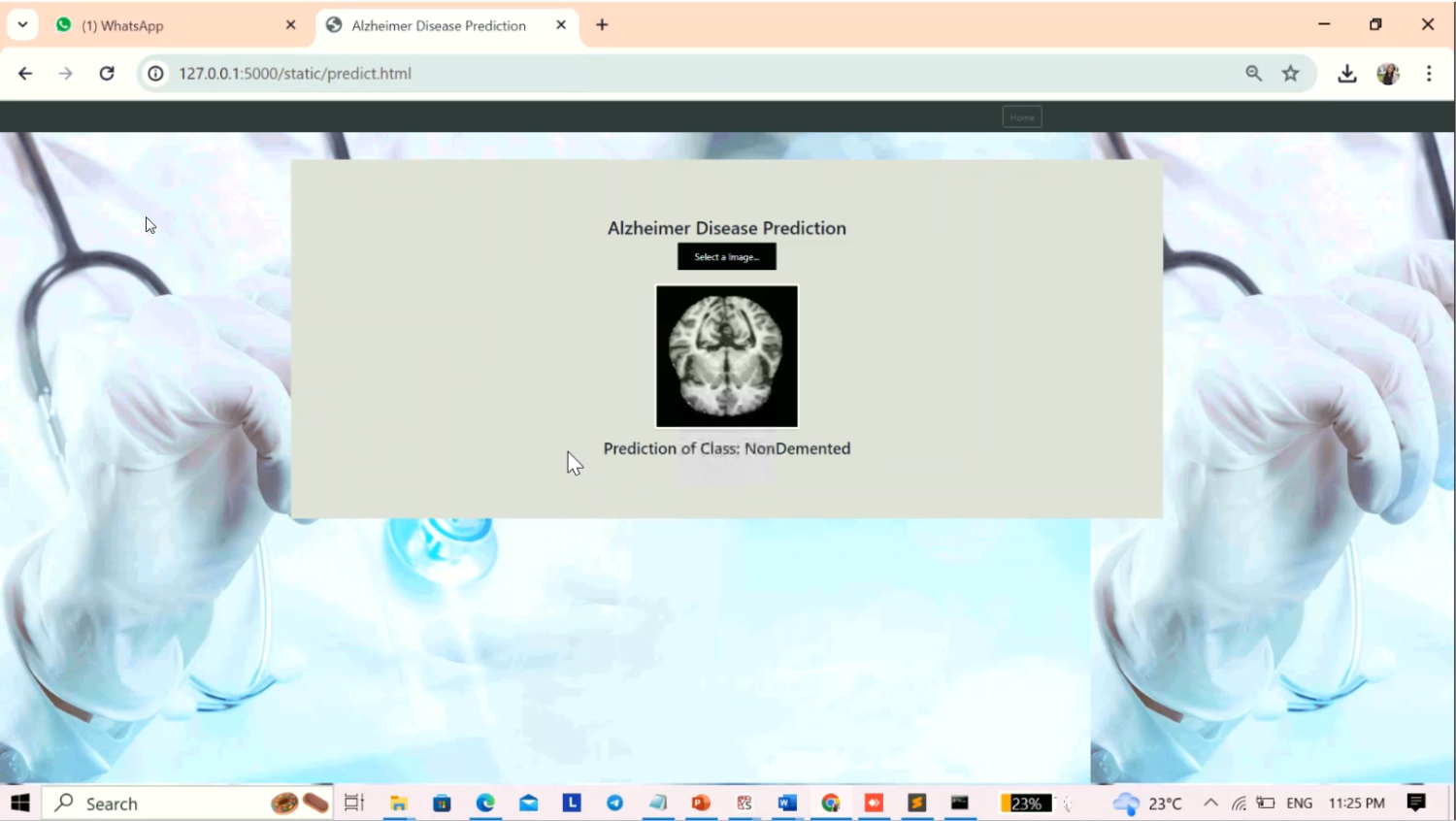Close the Alzheimer Disease Prediction tab
Viewport: 1456px width, 821px height.
pos(561,25)
